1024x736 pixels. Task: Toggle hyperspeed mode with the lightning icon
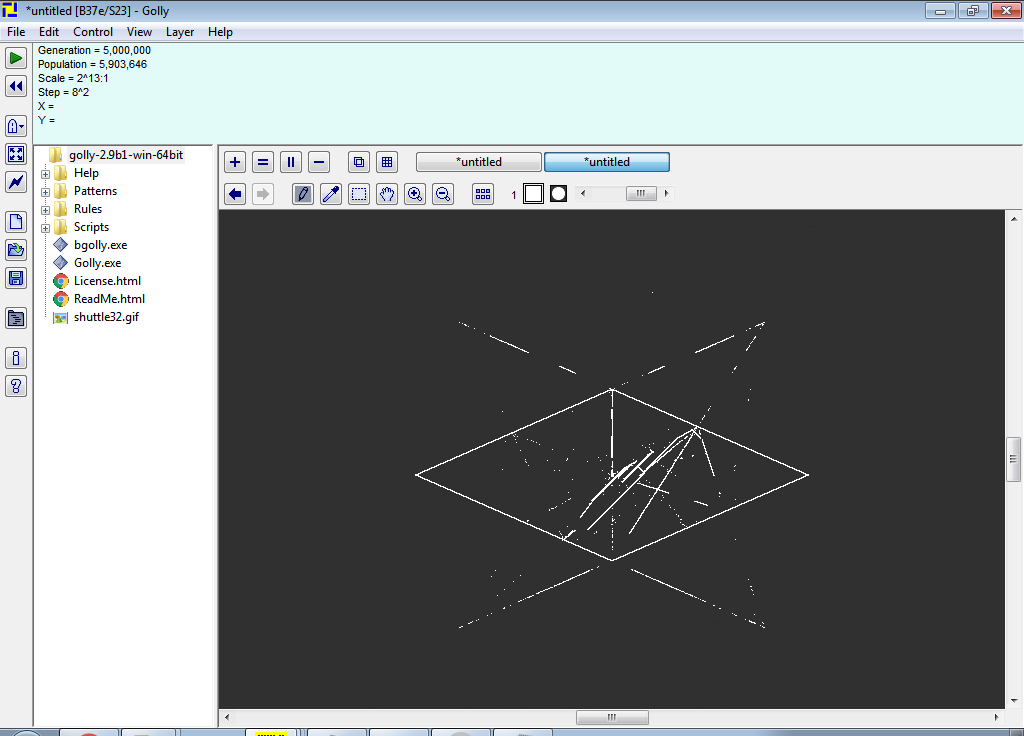click(x=16, y=182)
